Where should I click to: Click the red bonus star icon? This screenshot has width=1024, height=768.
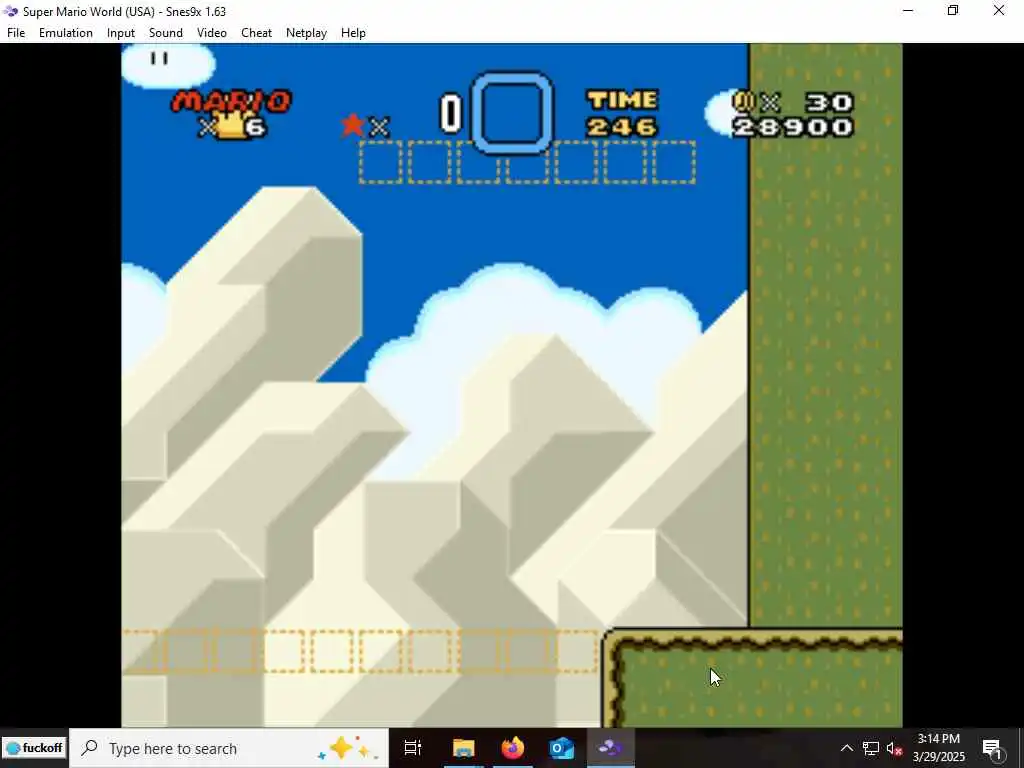click(353, 125)
